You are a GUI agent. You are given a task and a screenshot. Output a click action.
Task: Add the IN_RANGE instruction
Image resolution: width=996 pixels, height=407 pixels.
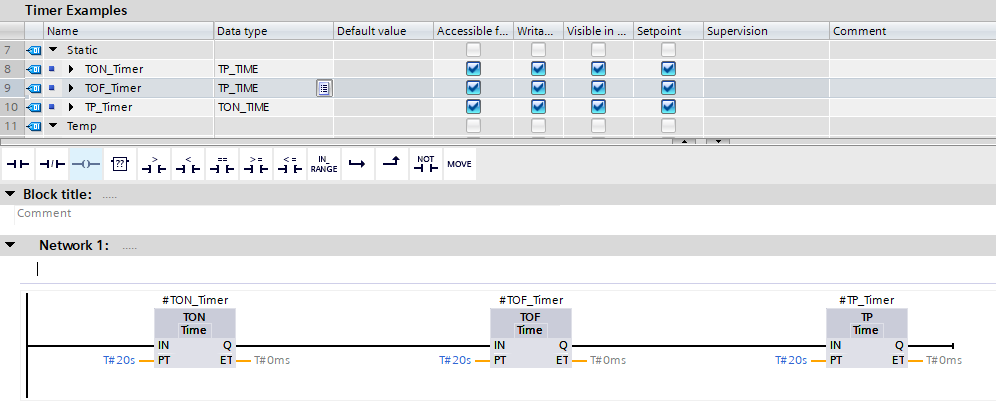(323, 163)
